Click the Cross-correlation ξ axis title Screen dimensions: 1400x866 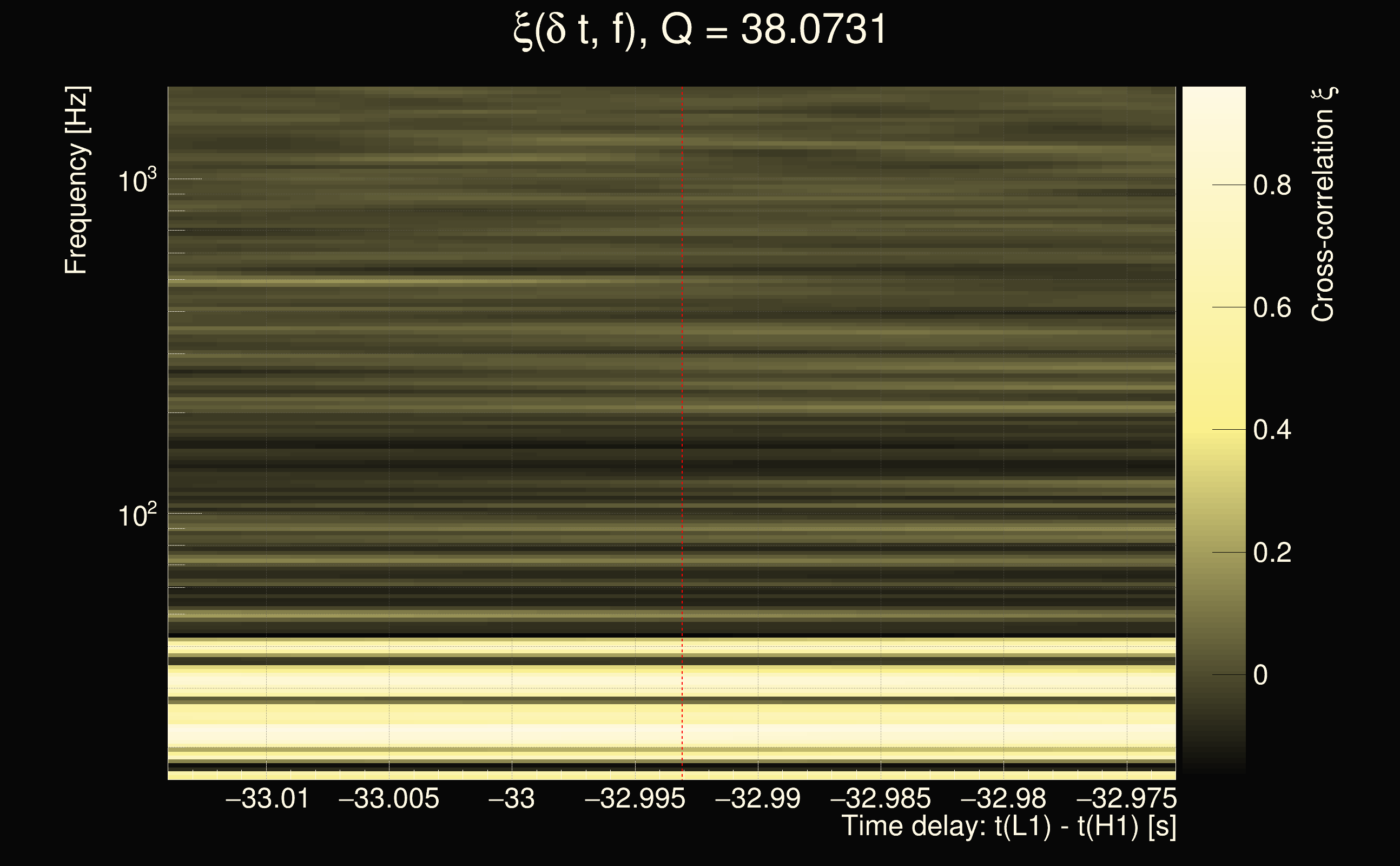pyautogui.click(x=1323, y=204)
